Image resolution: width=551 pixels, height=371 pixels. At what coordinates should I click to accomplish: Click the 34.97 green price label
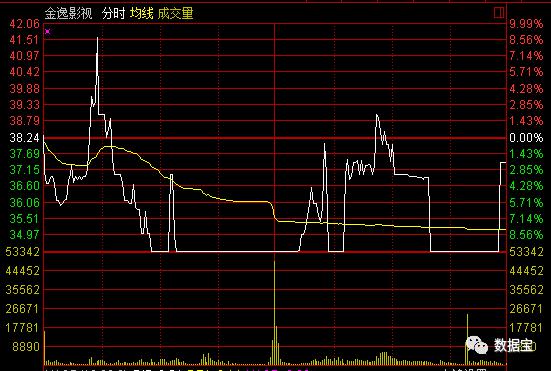24,234
